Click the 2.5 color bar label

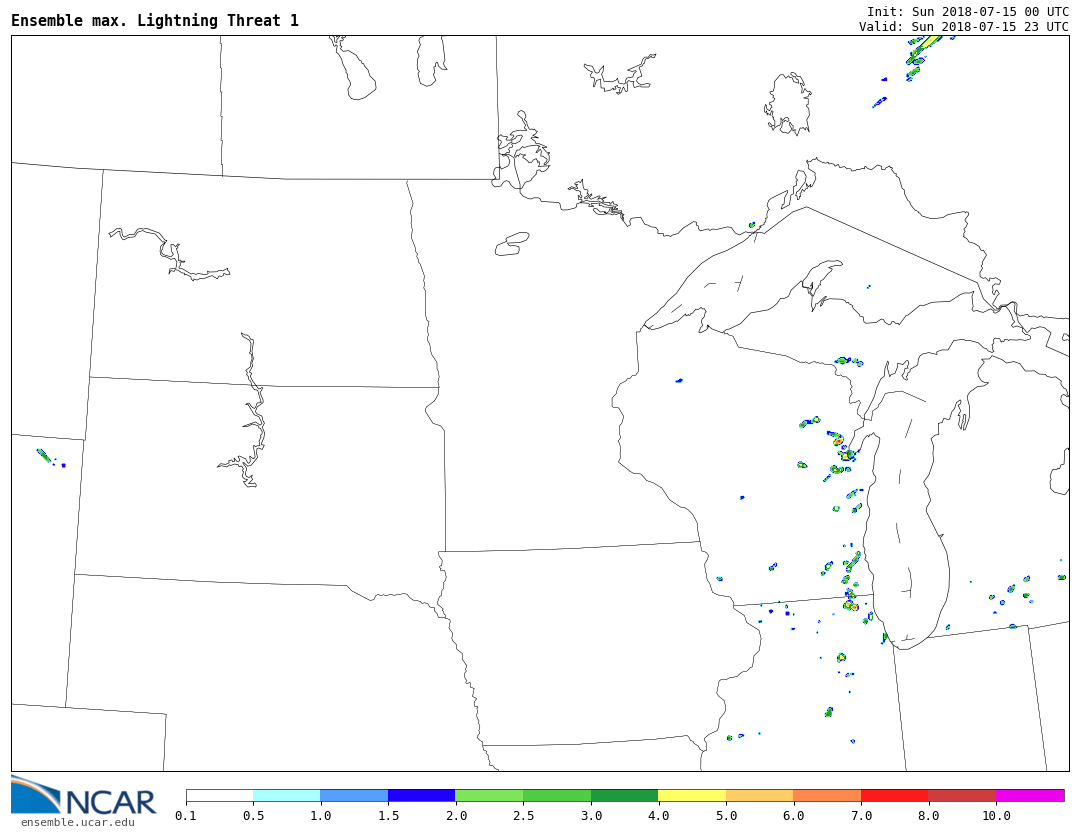523,816
